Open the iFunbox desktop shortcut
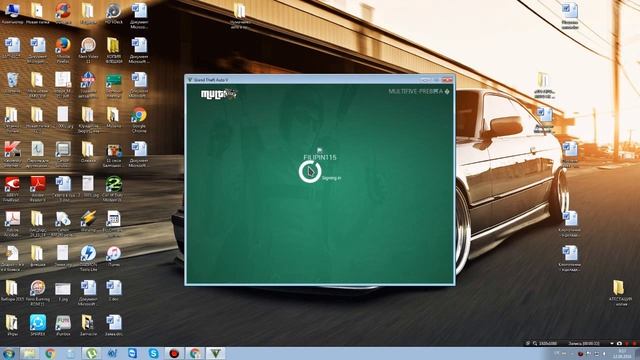This screenshot has height=360, width=640. pyautogui.click(x=63, y=325)
